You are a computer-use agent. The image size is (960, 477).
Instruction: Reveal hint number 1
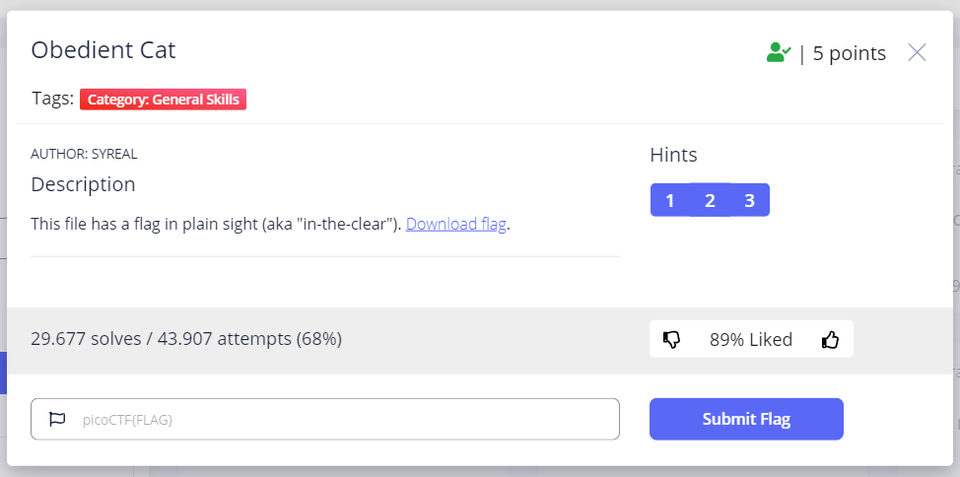pos(670,200)
